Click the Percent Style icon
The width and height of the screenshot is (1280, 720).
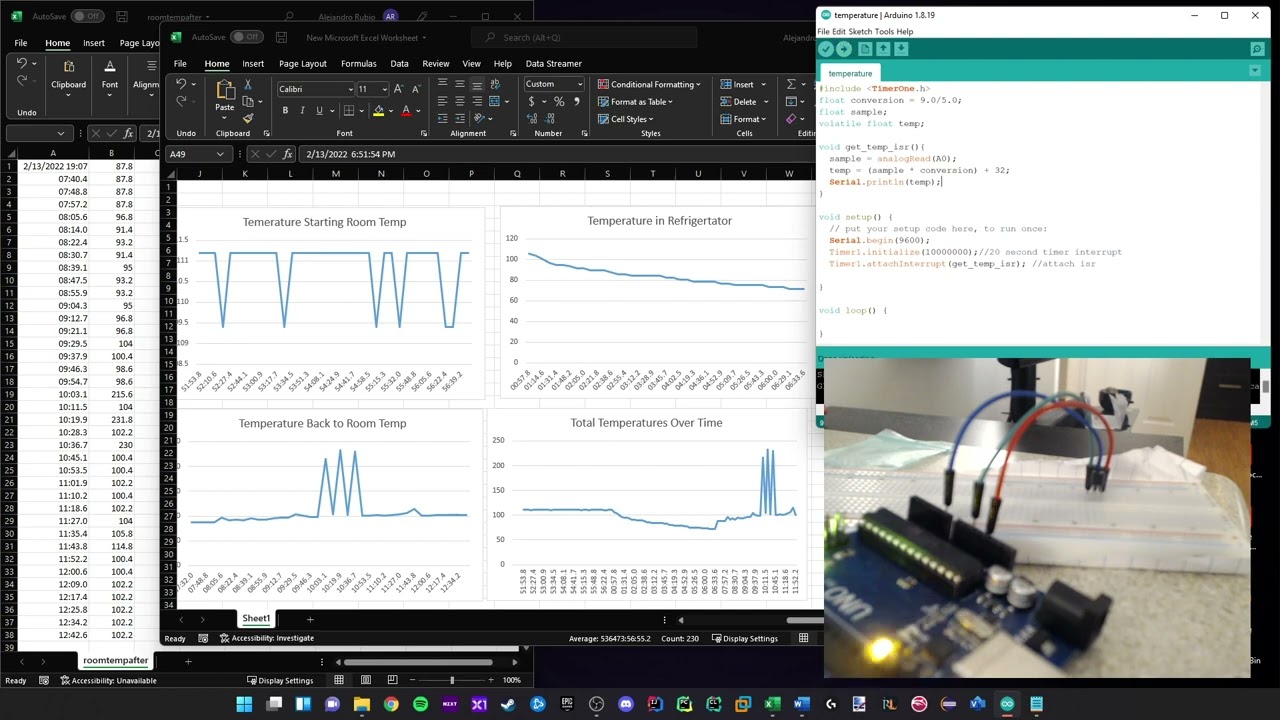(559, 102)
